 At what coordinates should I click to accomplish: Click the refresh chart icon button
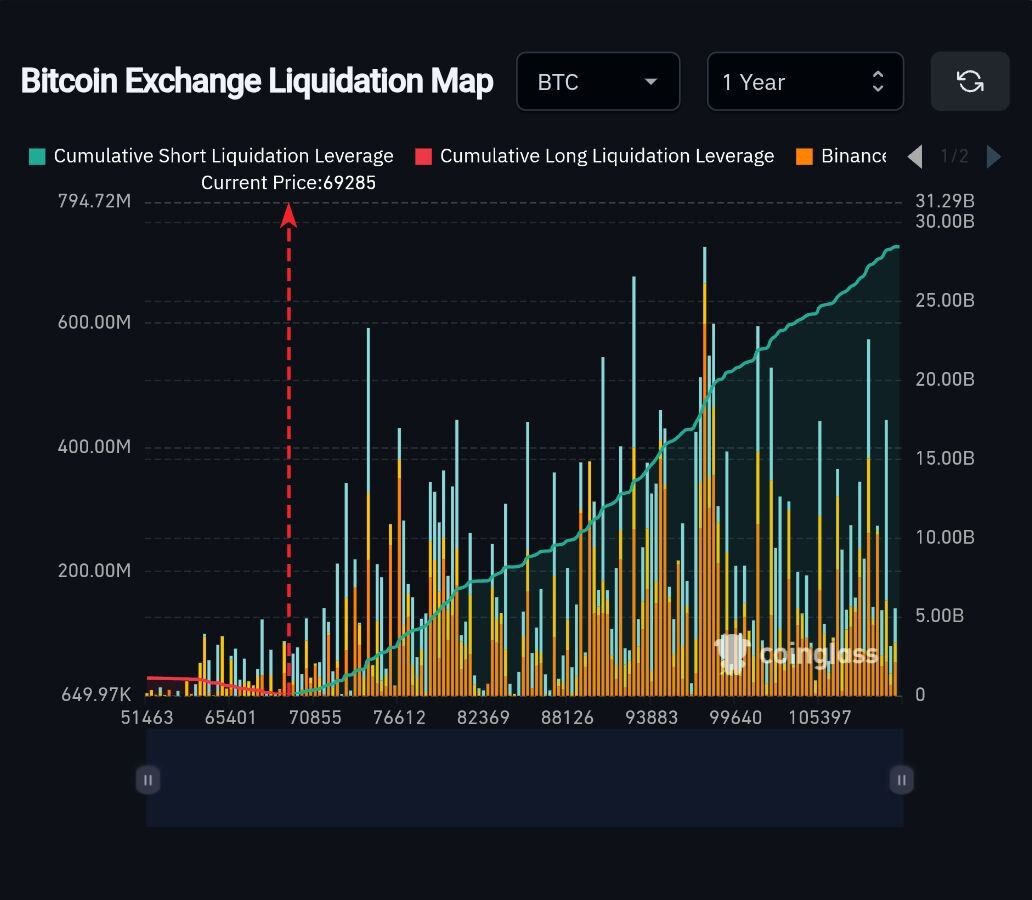click(969, 82)
